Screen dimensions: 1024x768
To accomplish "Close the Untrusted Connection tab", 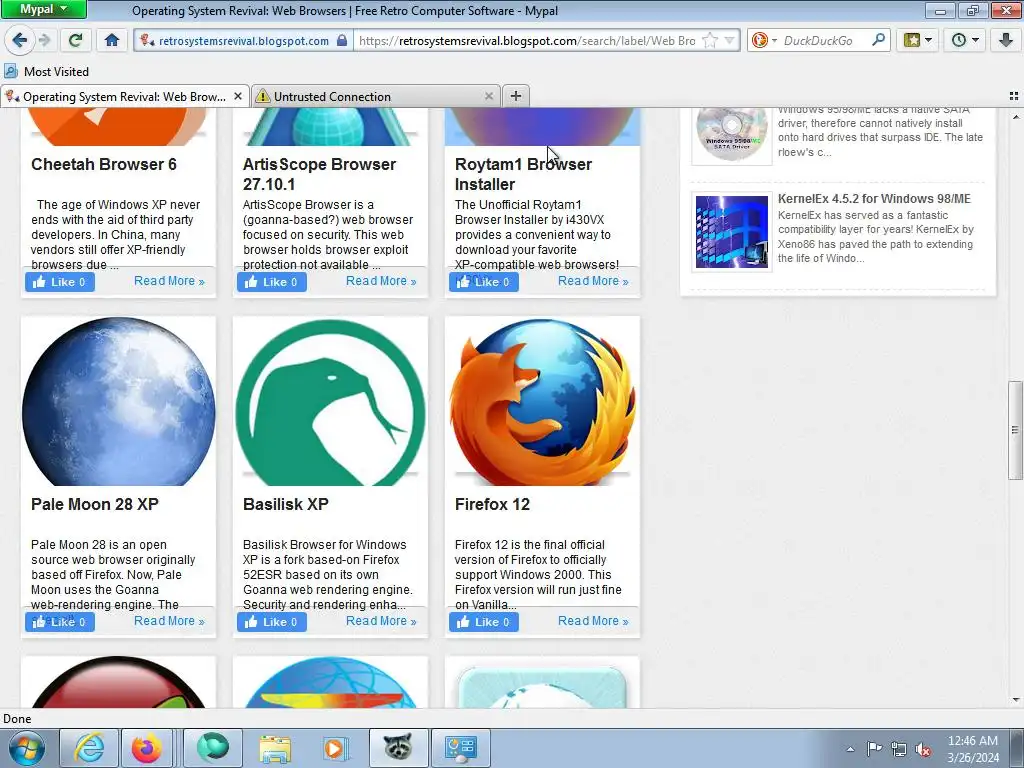I will [x=488, y=96].
